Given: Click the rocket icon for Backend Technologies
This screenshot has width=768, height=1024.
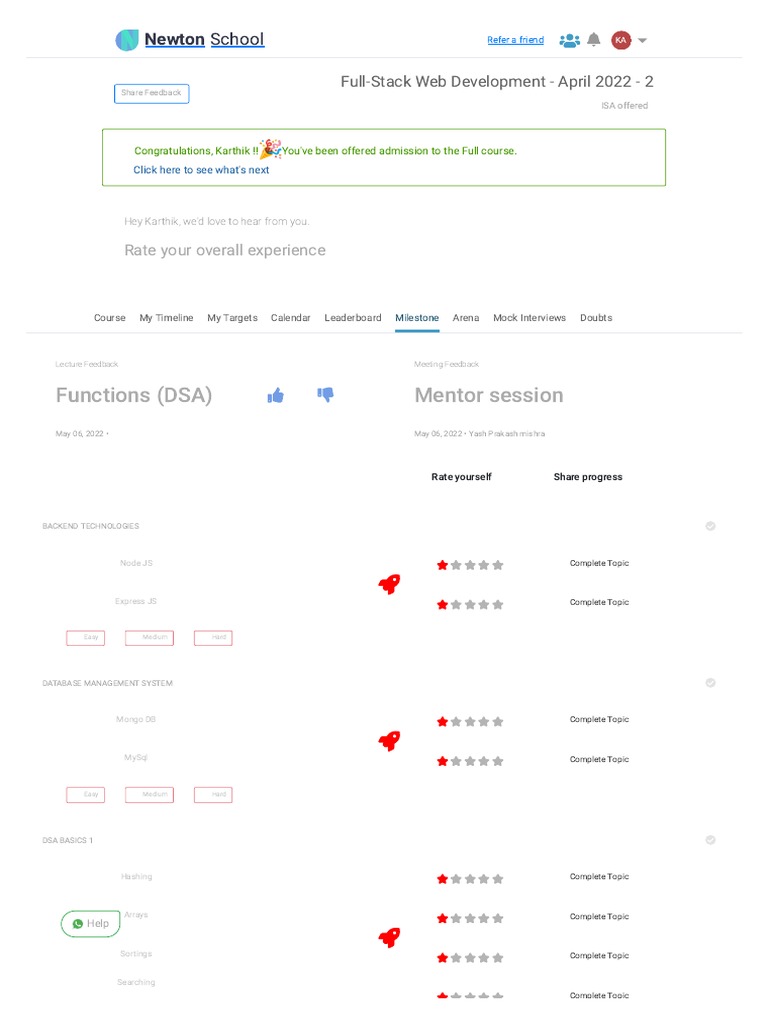Looking at the screenshot, I should point(389,584).
